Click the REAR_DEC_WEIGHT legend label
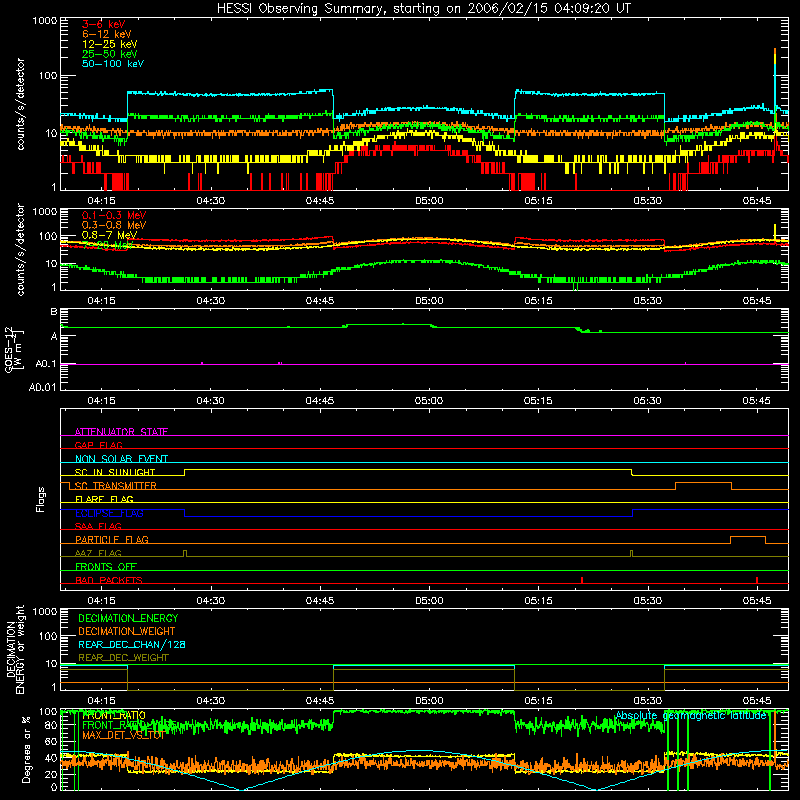Screen dimensions: 800x800 [123, 658]
